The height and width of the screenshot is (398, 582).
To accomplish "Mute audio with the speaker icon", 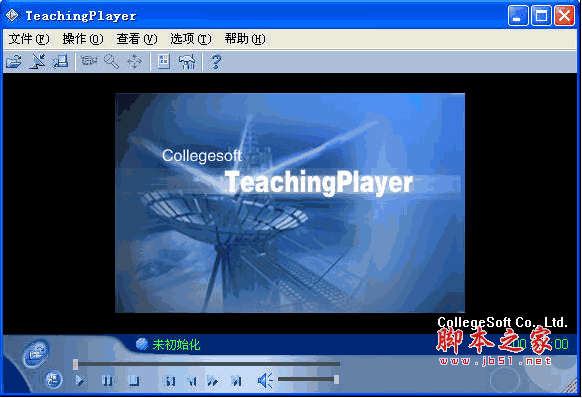I will click(265, 381).
